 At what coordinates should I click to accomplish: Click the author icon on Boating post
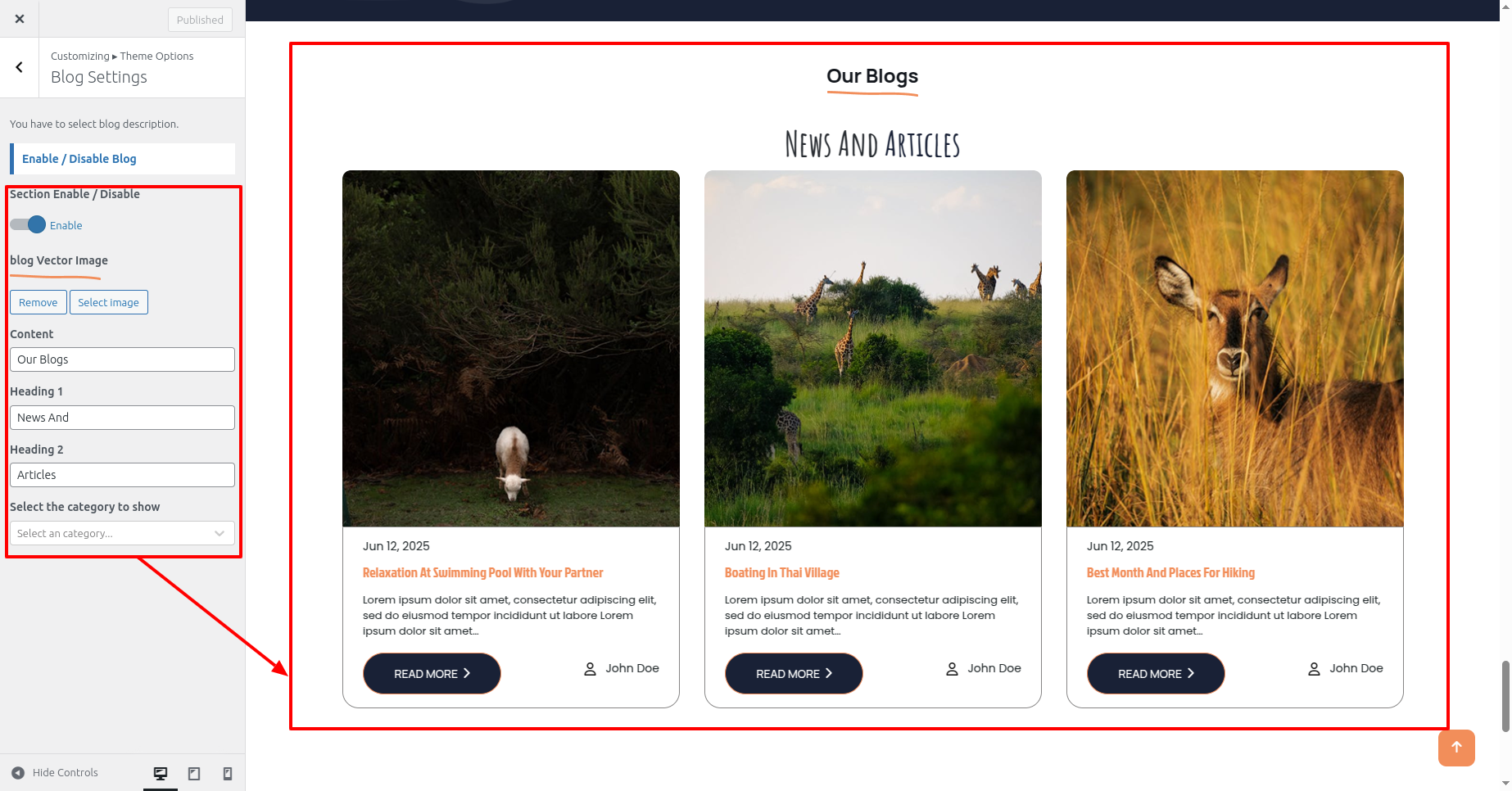952,669
